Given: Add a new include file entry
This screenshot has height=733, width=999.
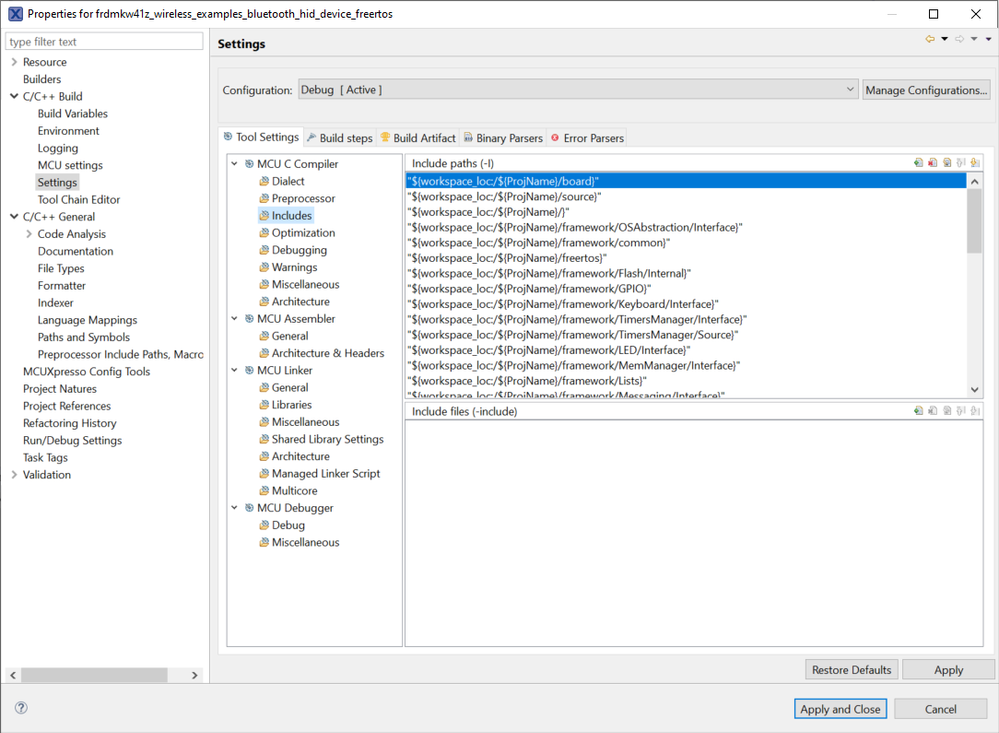Looking at the screenshot, I should tap(918, 411).
